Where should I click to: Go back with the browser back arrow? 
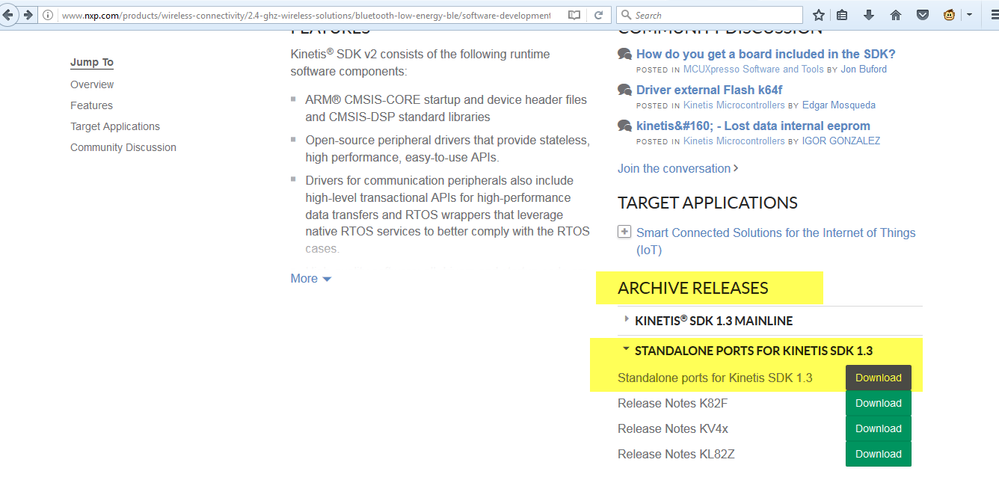pos(8,15)
